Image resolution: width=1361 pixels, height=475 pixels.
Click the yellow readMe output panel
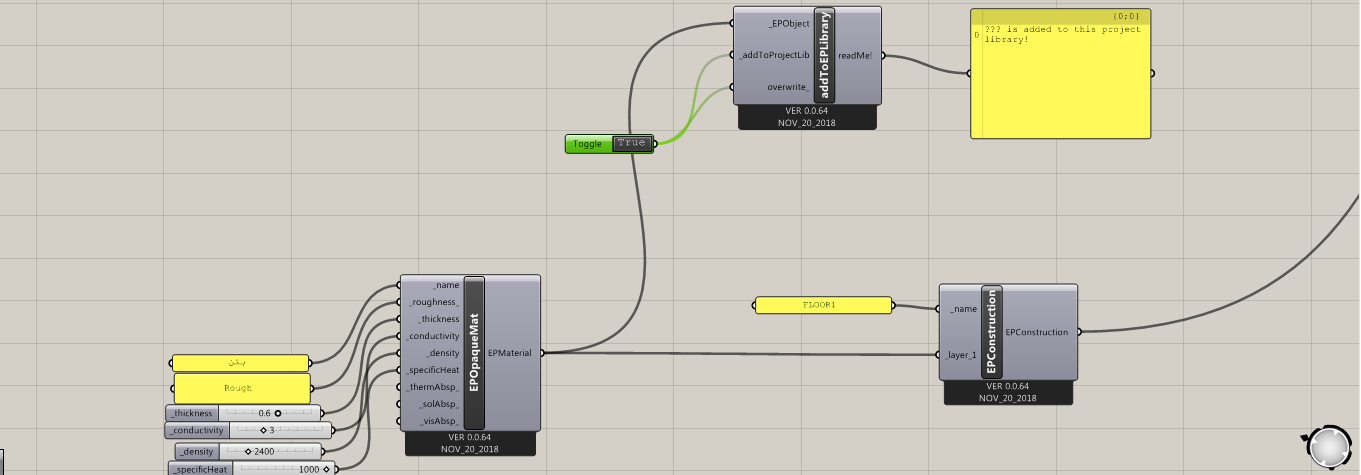tap(1061, 73)
